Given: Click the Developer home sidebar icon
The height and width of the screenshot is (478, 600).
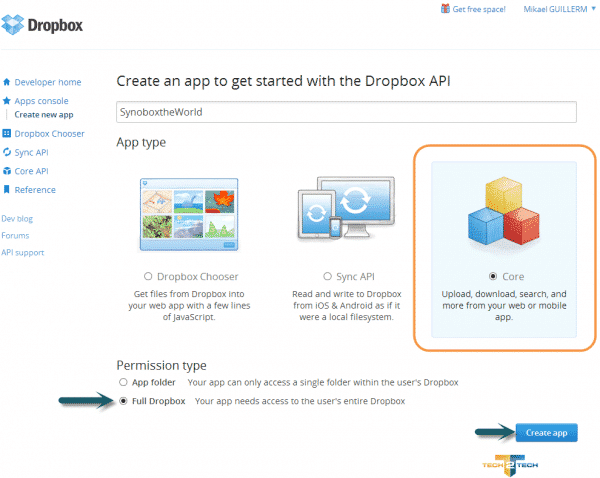Looking at the screenshot, I should tap(7, 82).
